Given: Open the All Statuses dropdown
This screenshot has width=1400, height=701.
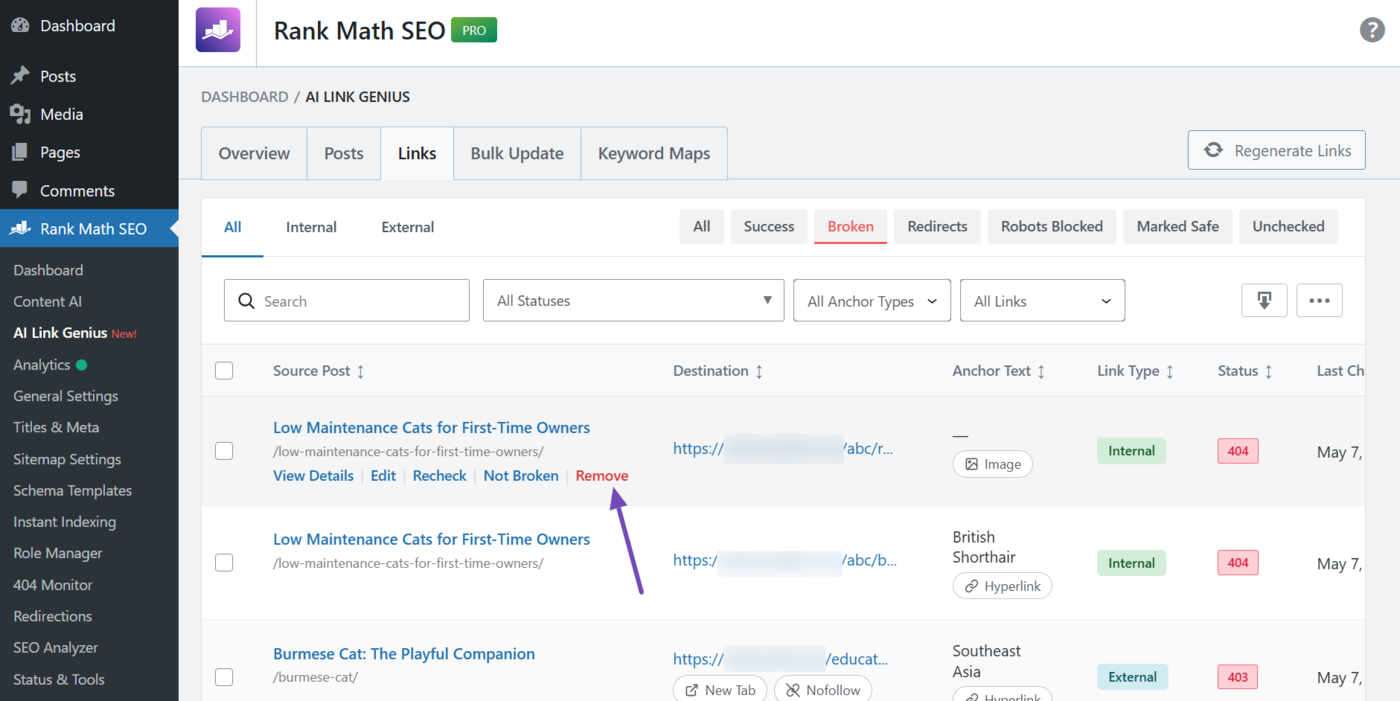Looking at the screenshot, I should point(634,300).
